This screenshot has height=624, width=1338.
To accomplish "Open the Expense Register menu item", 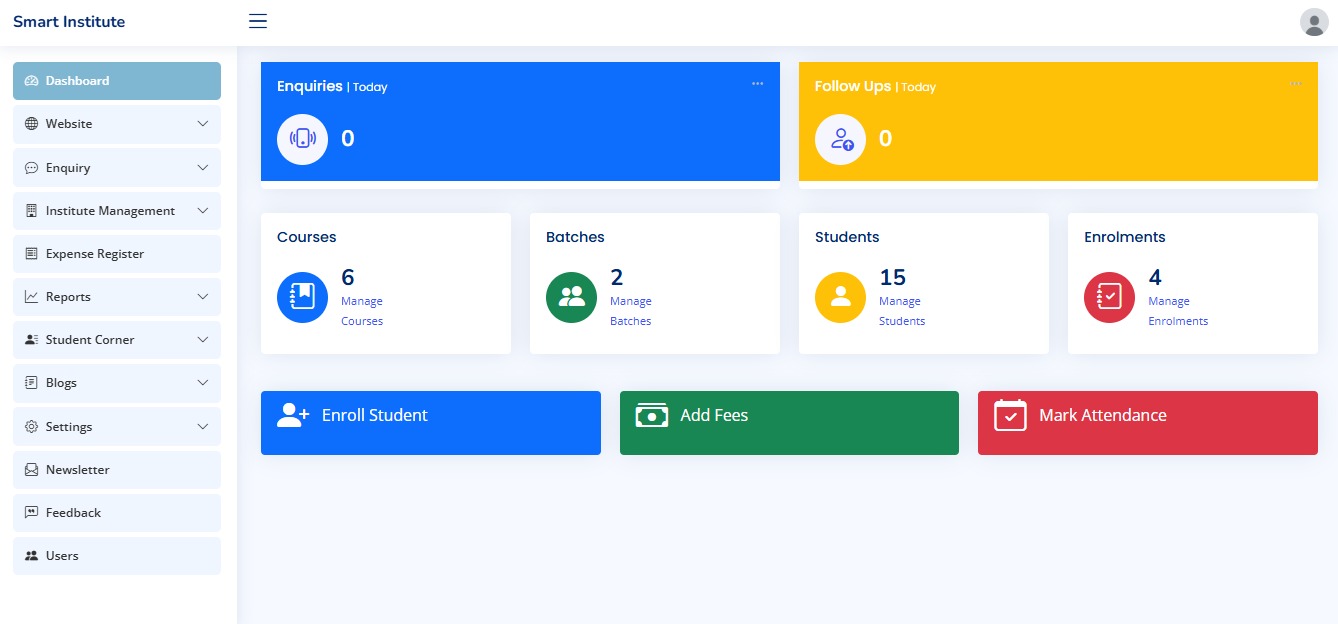I will [x=95, y=254].
